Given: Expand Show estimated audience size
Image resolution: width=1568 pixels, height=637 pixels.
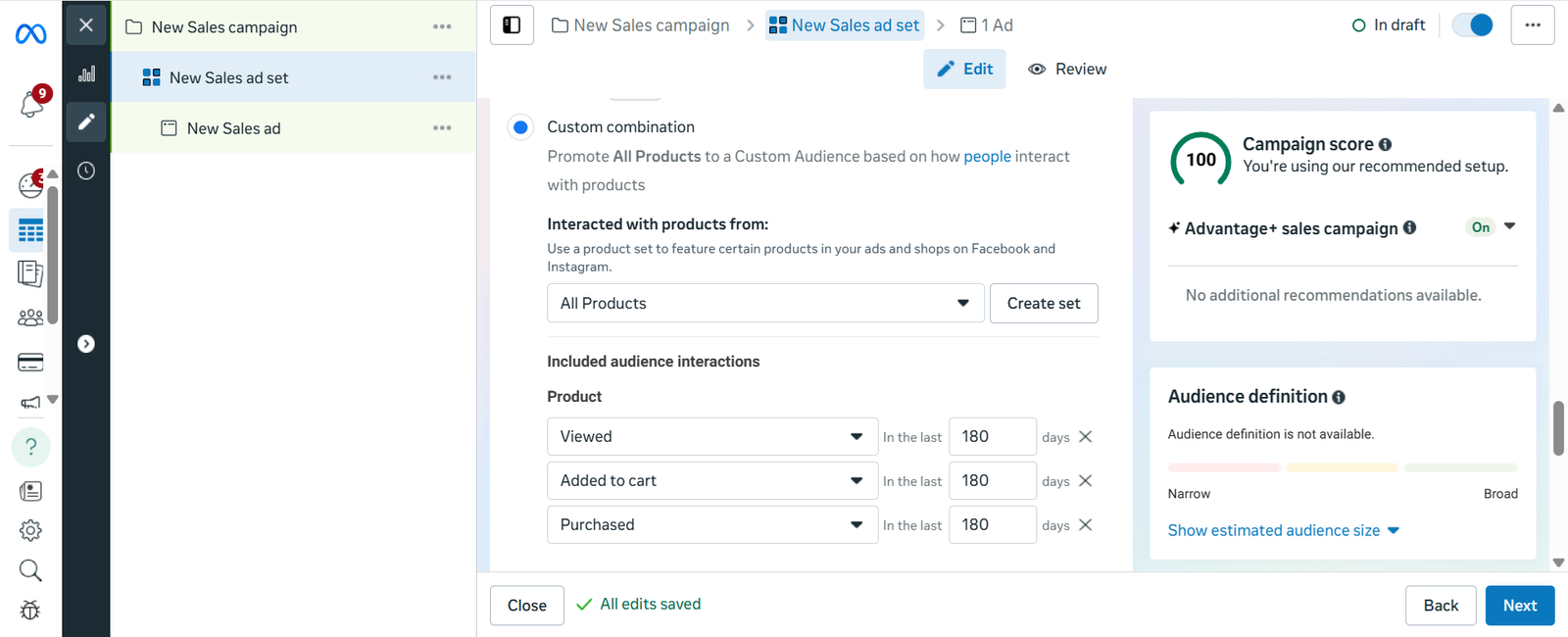Looking at the screenshot, I should click(x=1282, y=530).
